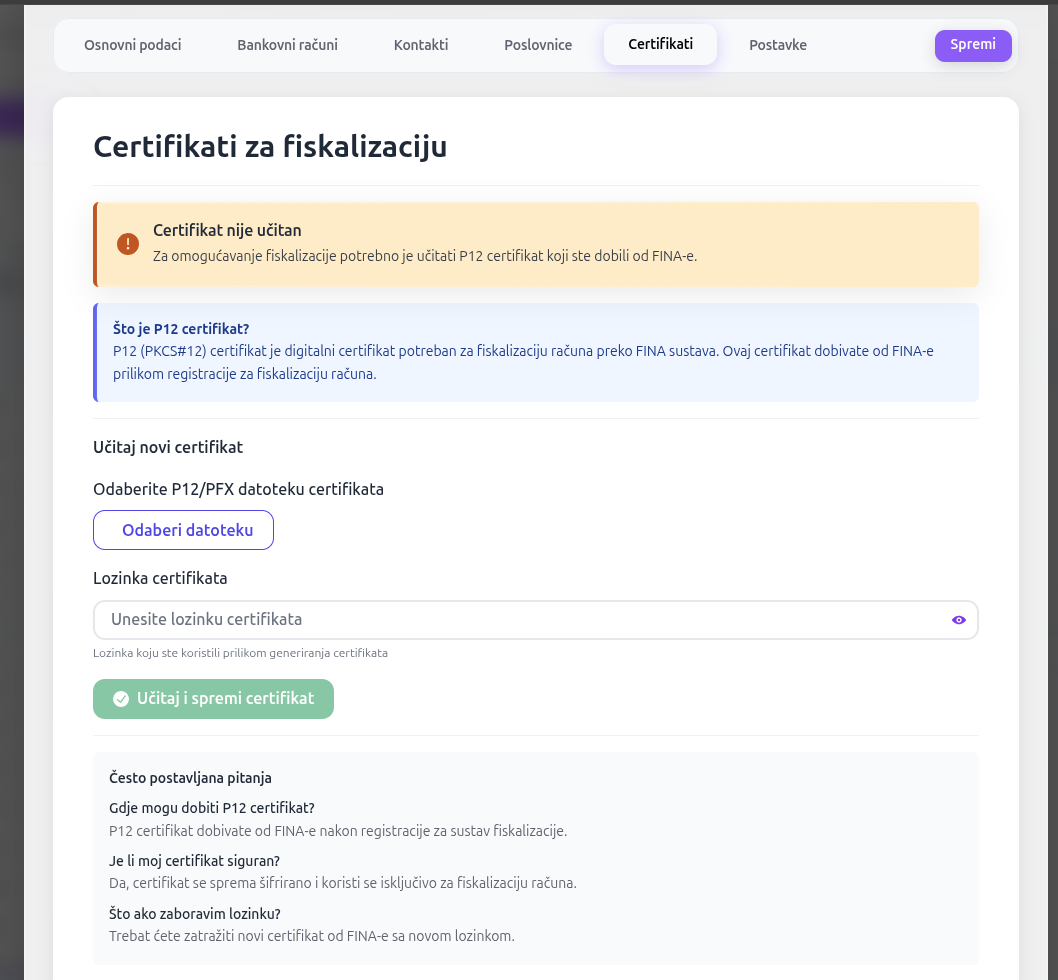The image size is (1058, 980).
Task: Go to the Kontakti tab
Action: click(x=421, y=45)
